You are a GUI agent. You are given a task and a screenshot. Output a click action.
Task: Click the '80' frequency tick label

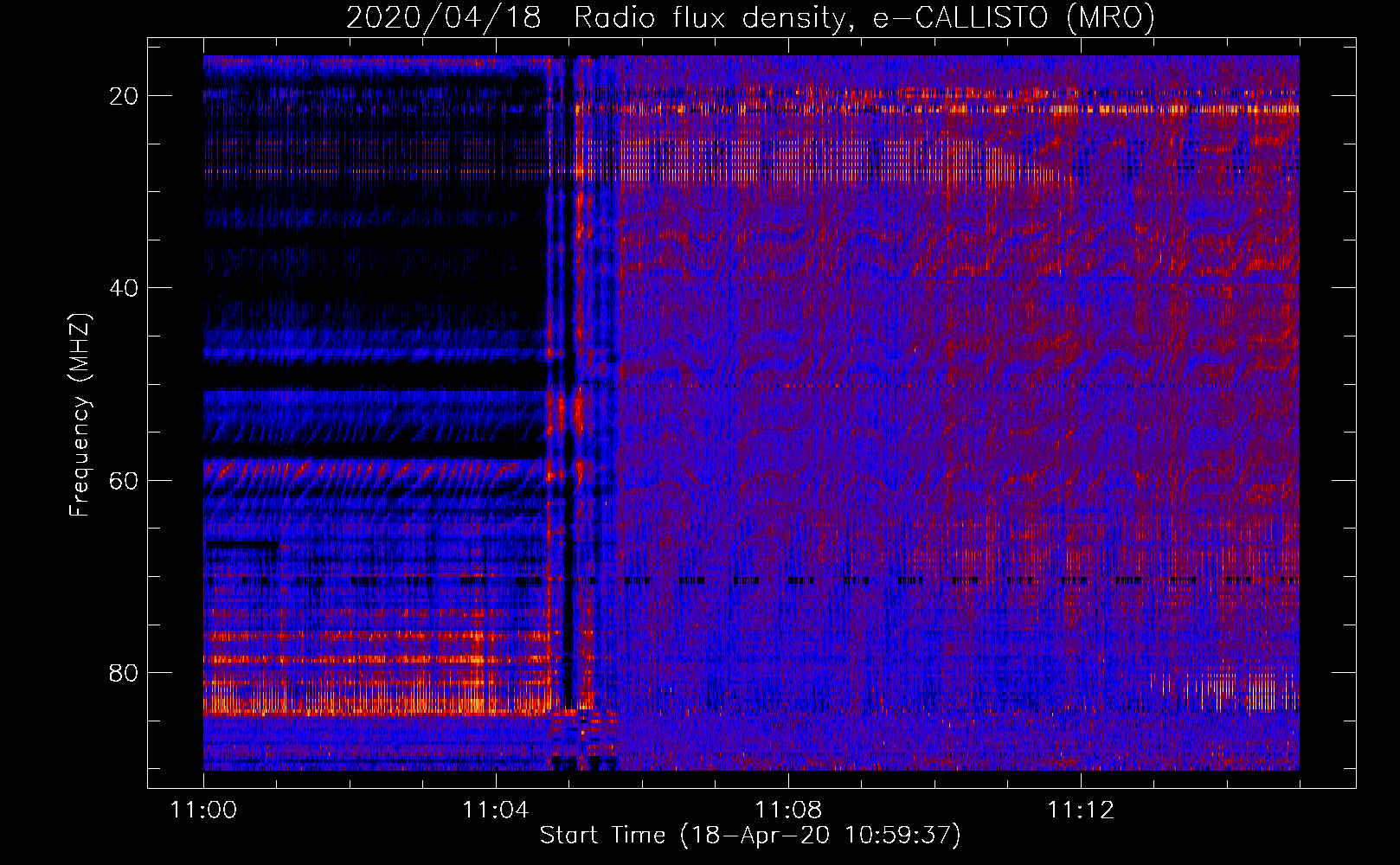(x=124, y=673)
